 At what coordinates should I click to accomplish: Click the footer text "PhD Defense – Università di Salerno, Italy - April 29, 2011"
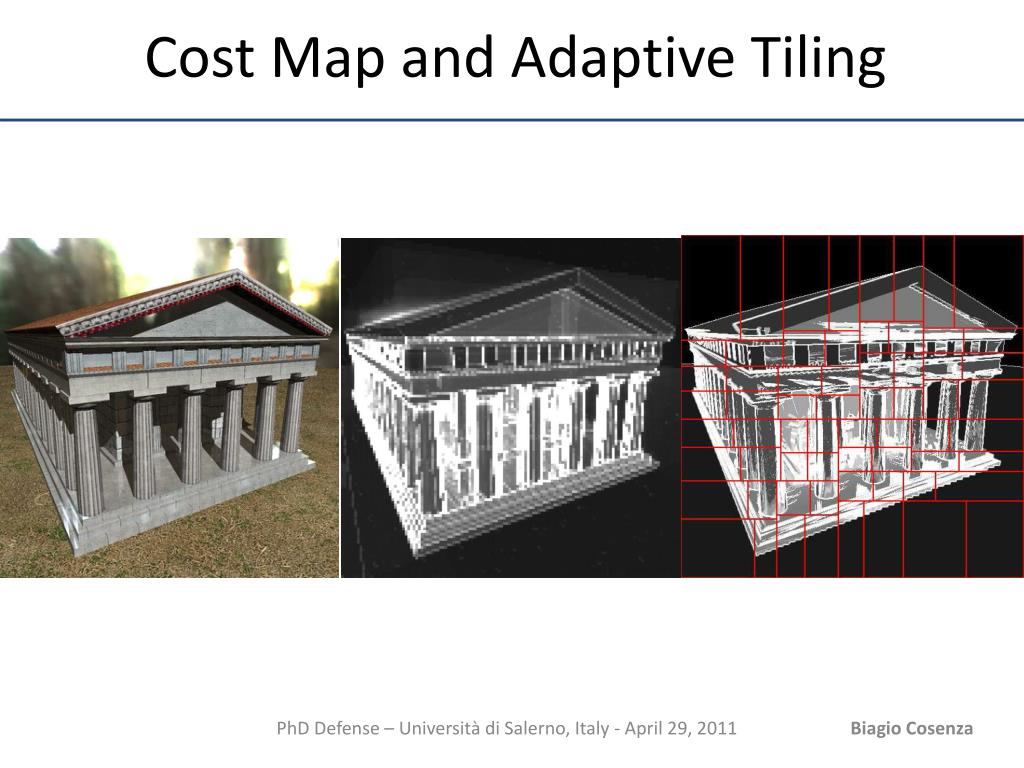click(x=506, y=728)
